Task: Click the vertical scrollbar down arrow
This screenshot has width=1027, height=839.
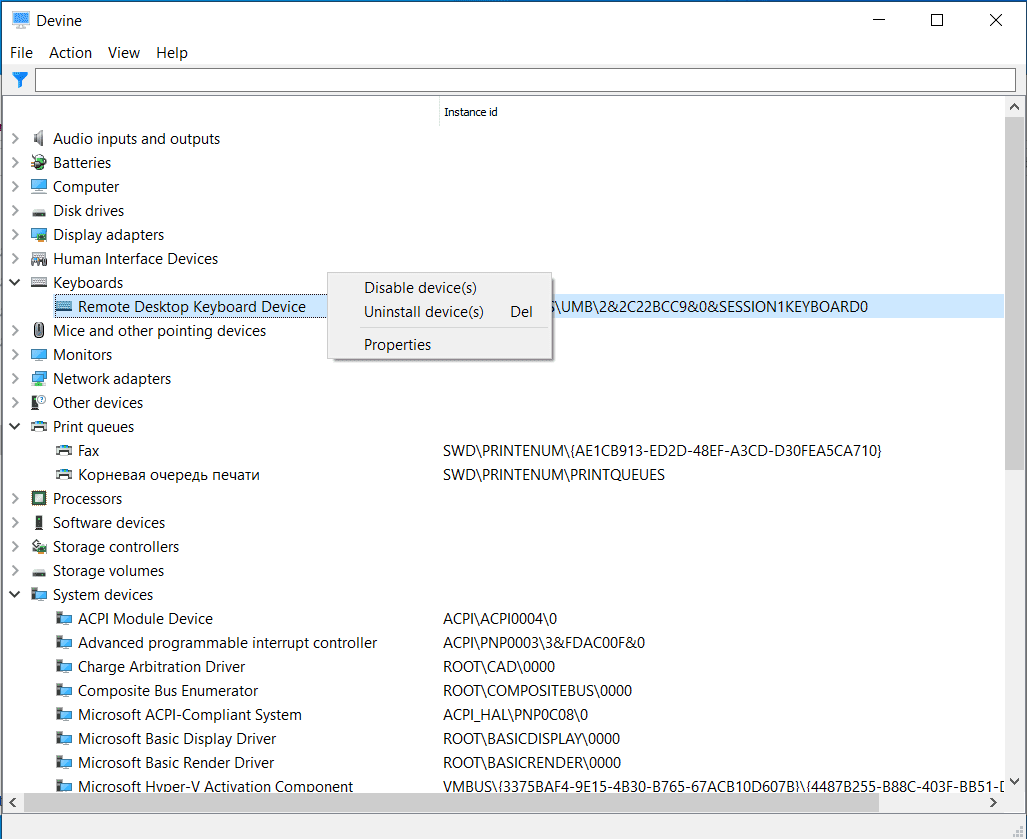Action: (x=1015, y=781)
